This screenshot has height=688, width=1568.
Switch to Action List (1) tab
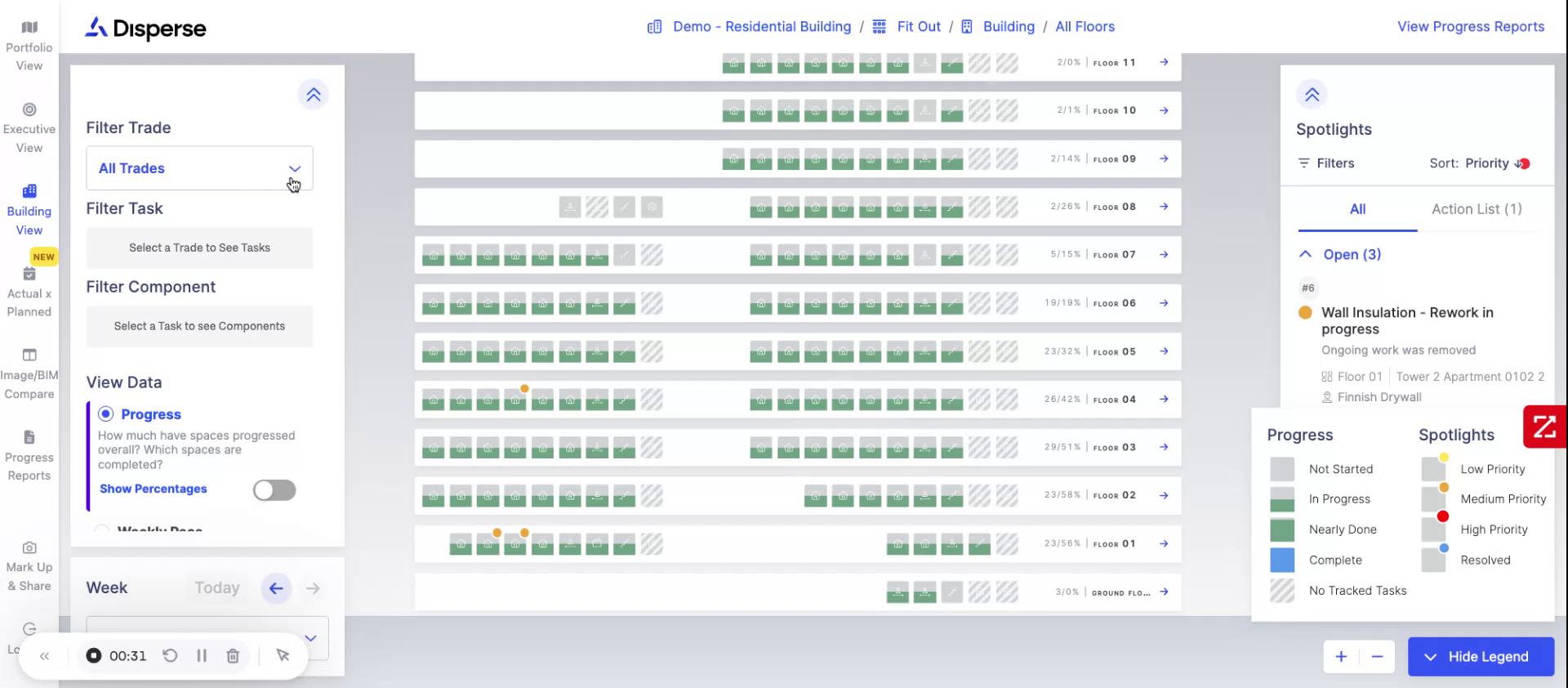1477,209
